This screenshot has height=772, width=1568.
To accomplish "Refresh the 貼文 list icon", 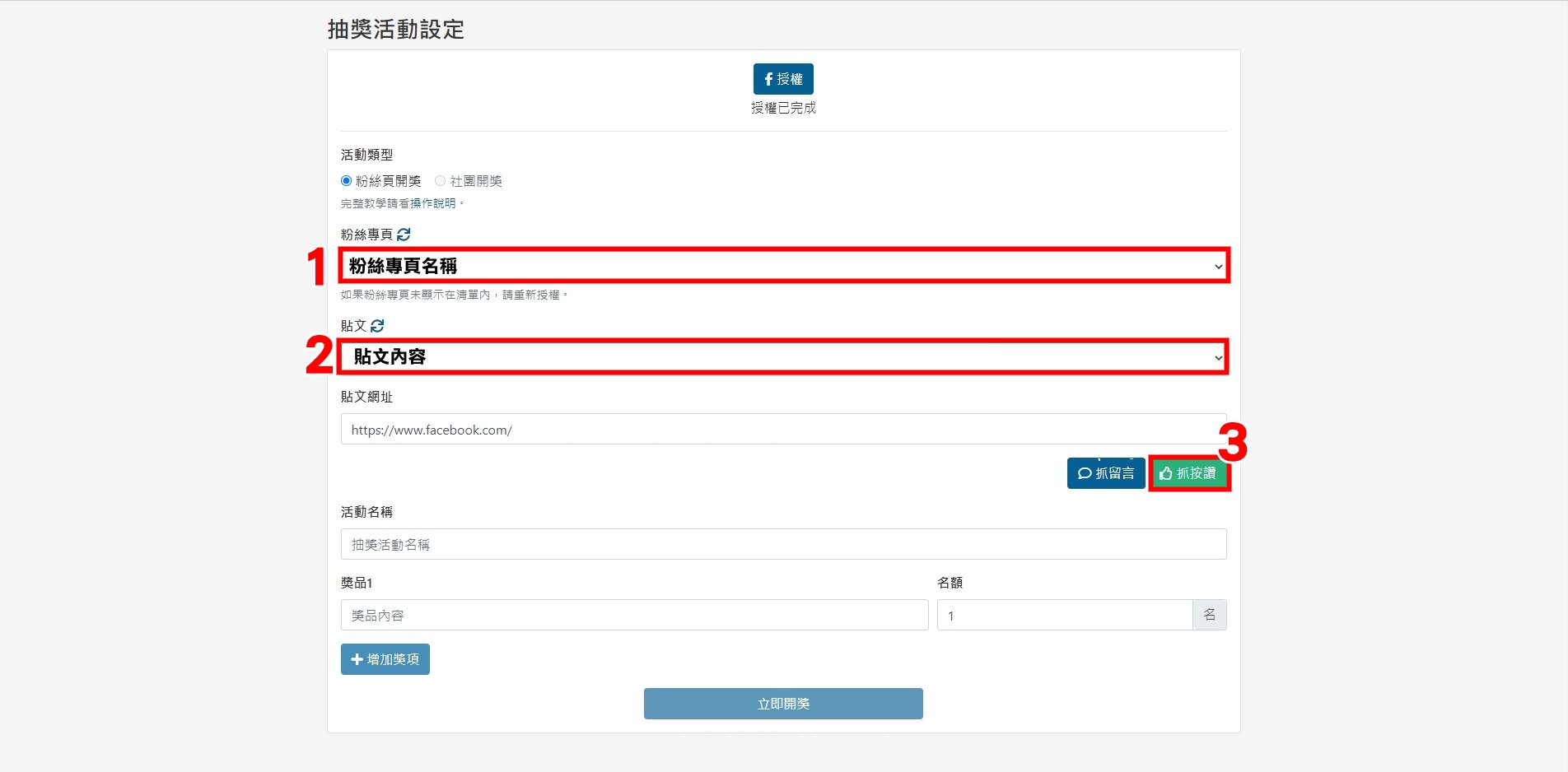I will [377, 326].
